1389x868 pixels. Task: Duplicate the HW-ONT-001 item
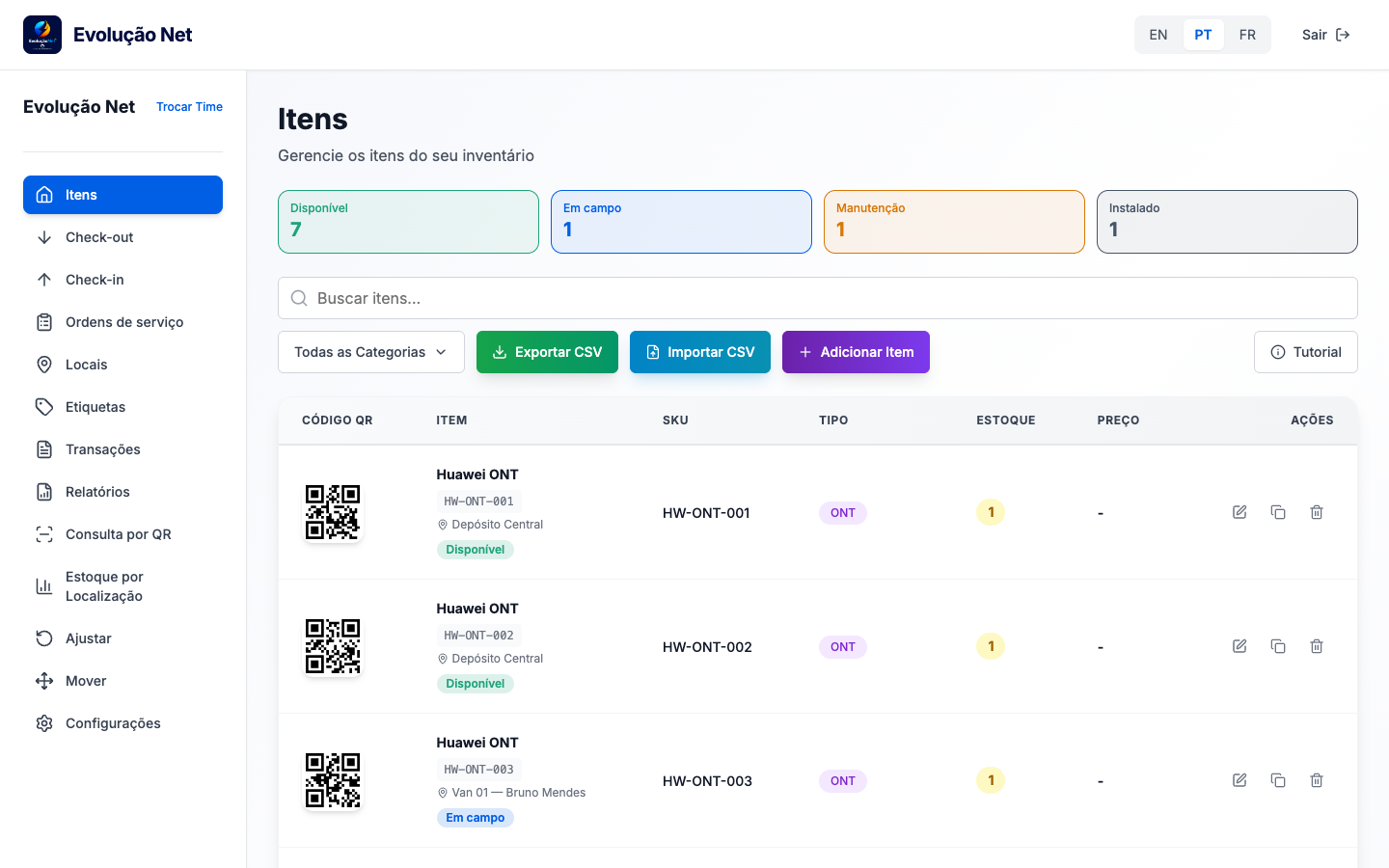[1278, 512]
